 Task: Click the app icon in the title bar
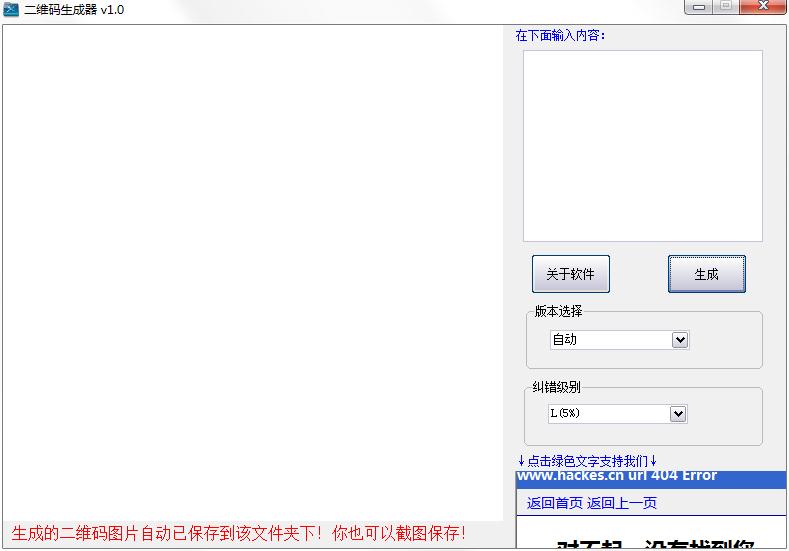pyautogui.click(x=11, y=10)
